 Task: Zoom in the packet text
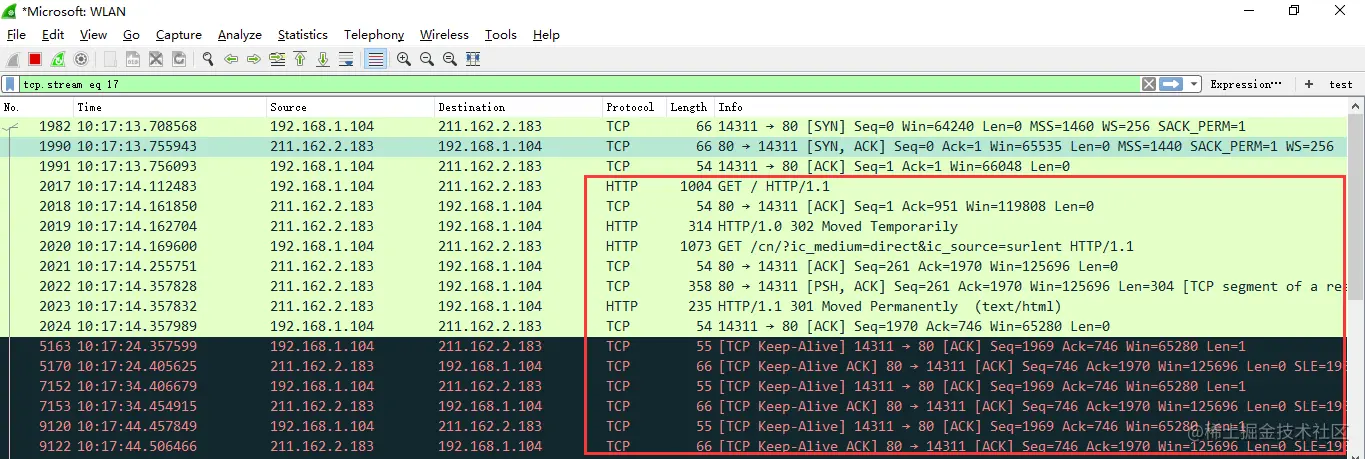(x=404, y=59)
